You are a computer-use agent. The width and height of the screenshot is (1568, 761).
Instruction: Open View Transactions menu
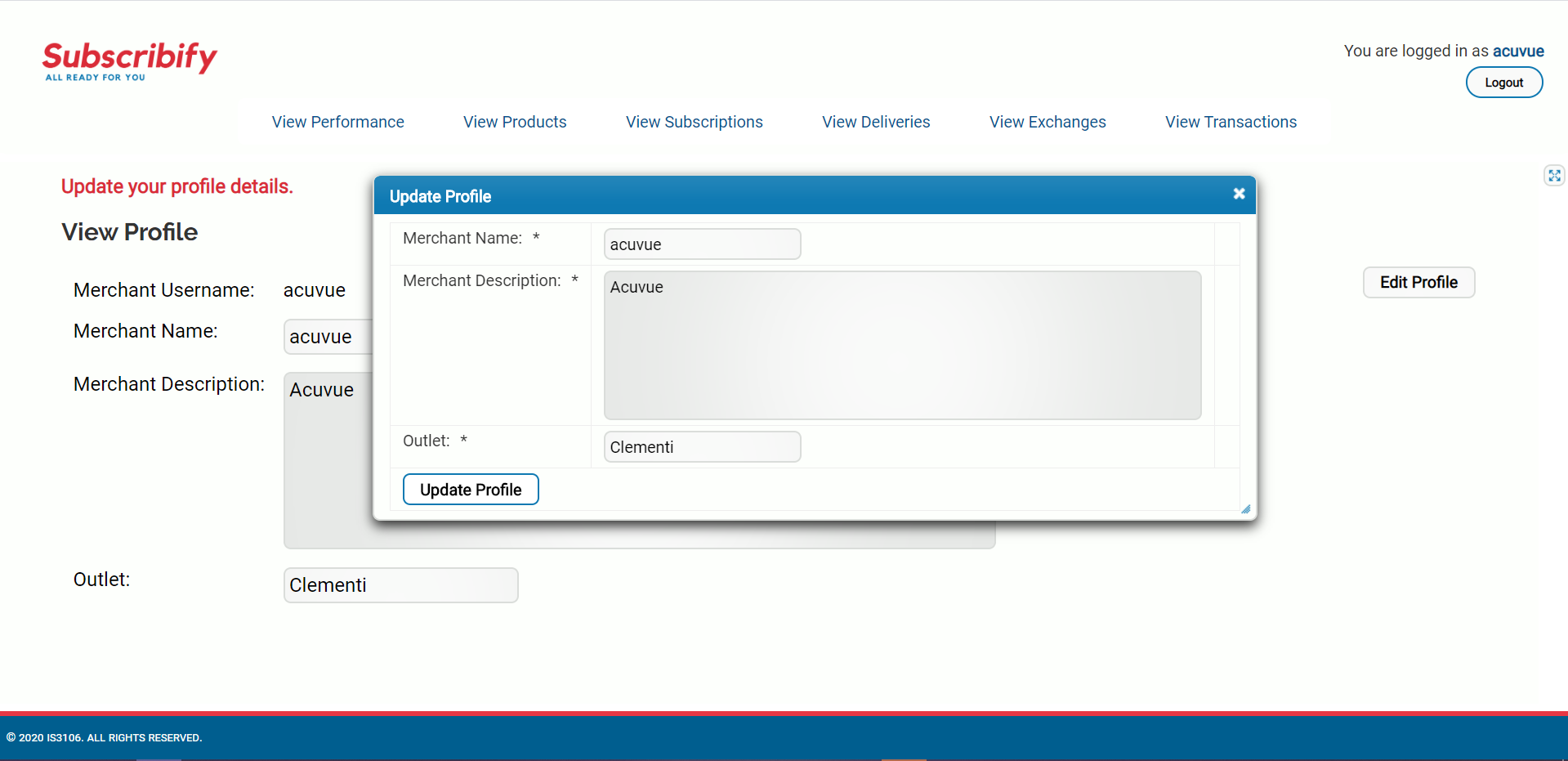(1231, 122)
